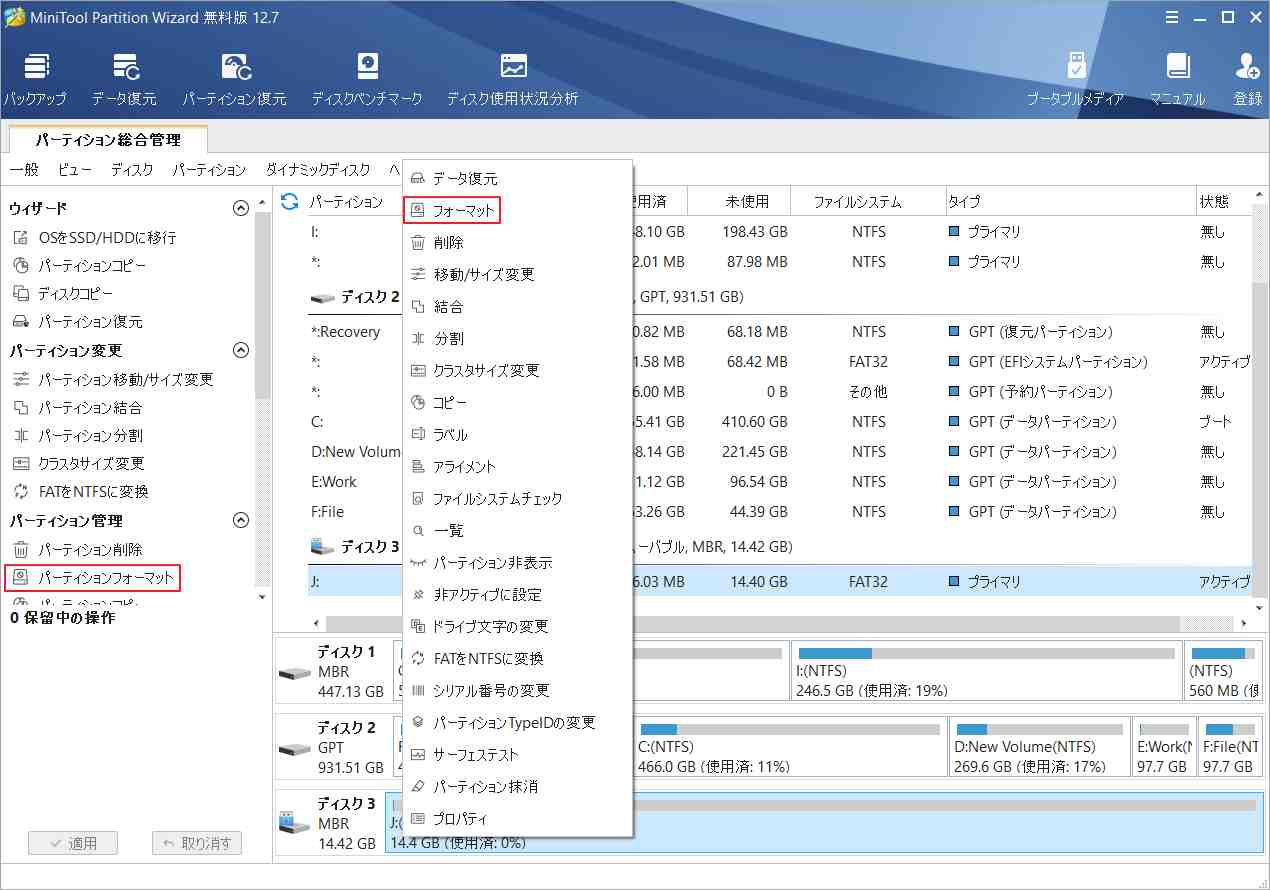Screen dimensions: 1270x890
Task: Collapse the ウィザード section
Action: coord(240,209)
